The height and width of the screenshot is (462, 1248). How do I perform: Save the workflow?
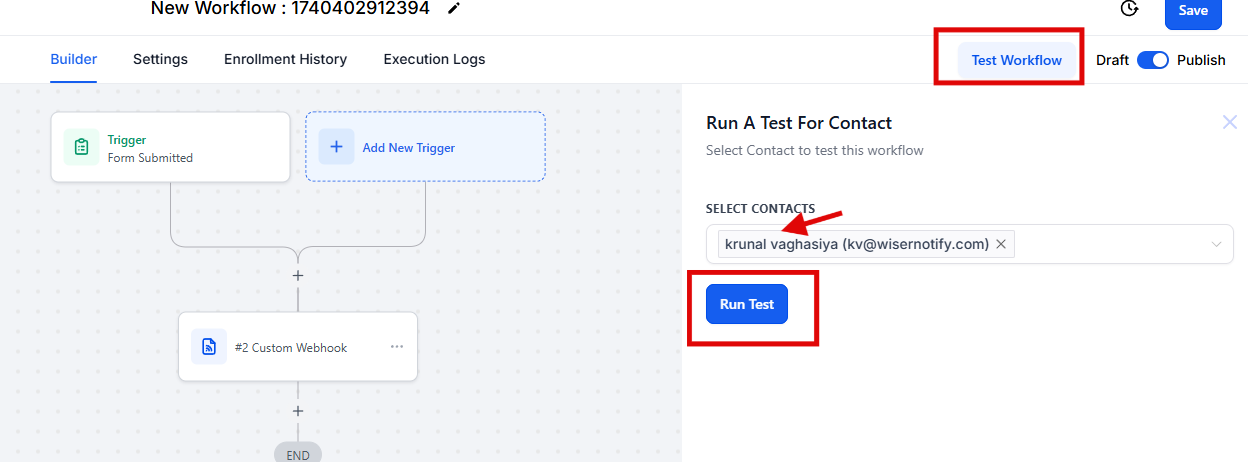coord(1193,11)
